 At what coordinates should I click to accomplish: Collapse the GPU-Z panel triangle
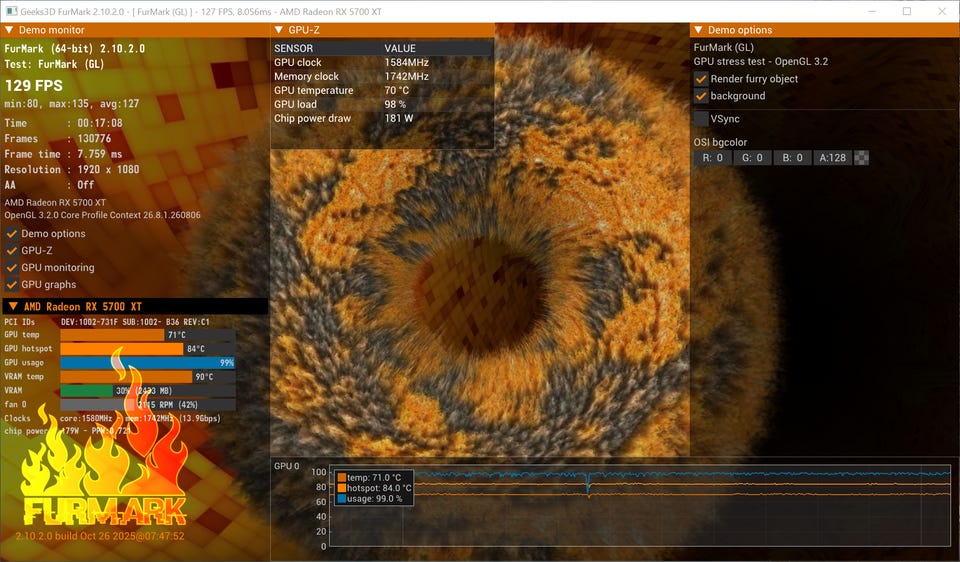279,30
